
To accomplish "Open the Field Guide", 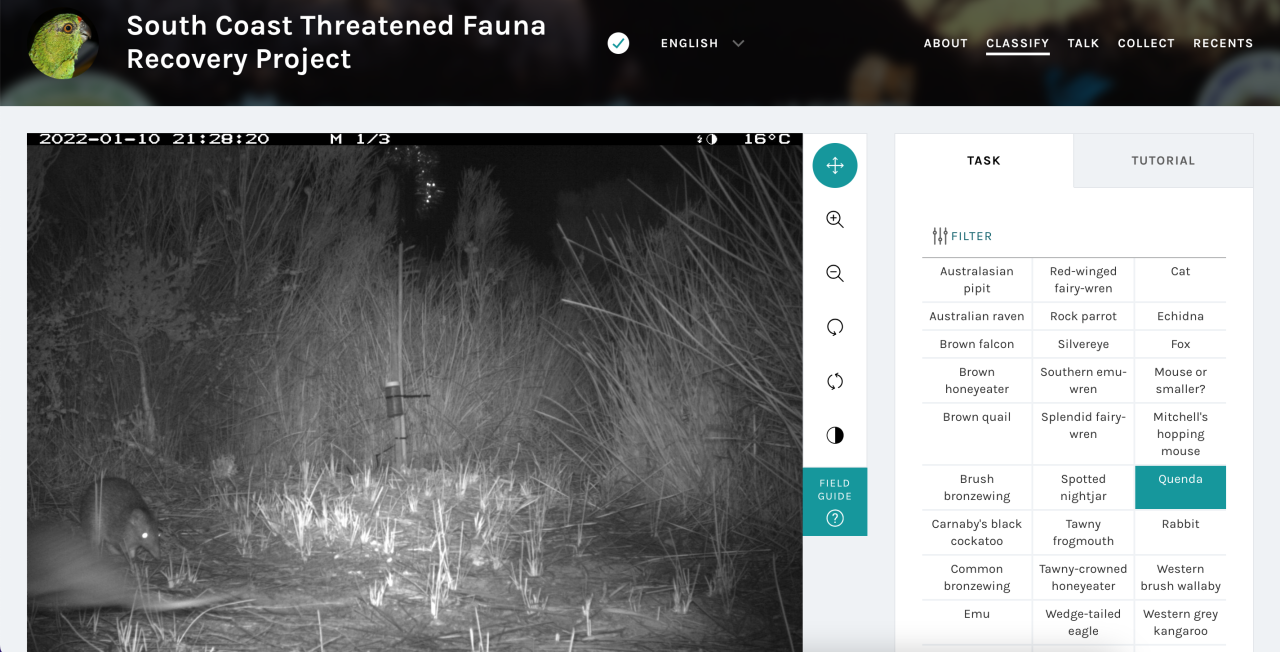I will pos(835,502).
